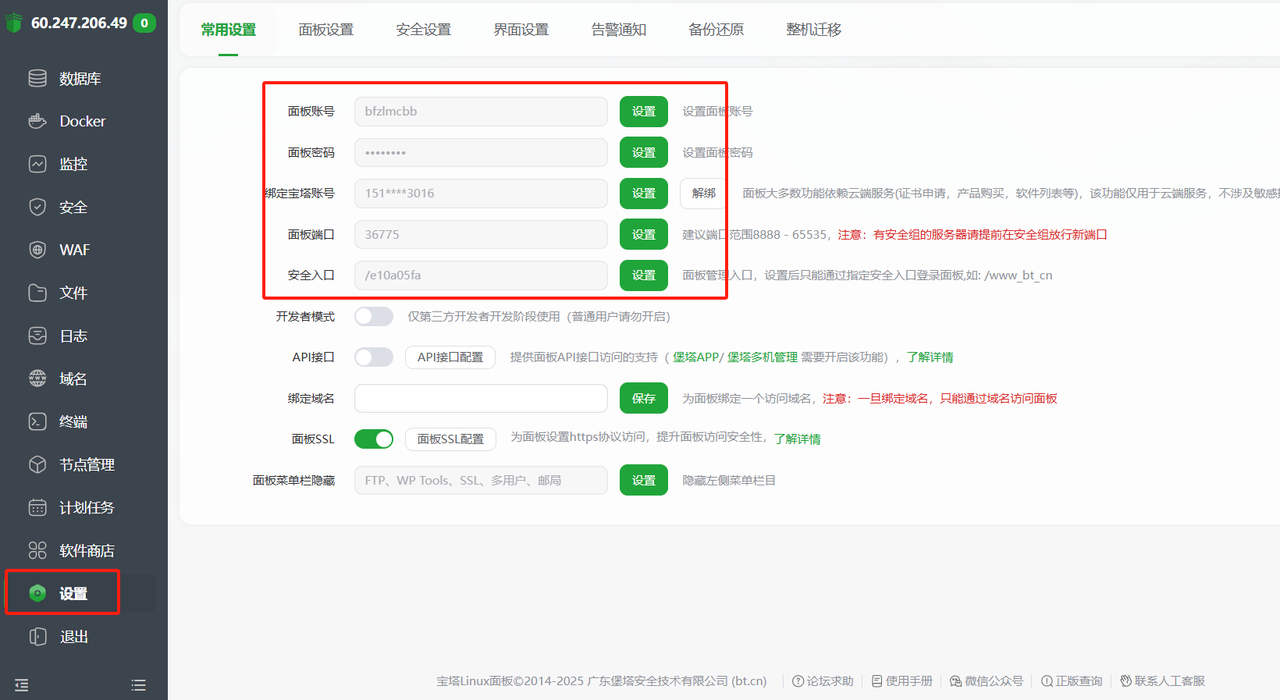Open the 使用手册 link in the footer

(902, 681)
